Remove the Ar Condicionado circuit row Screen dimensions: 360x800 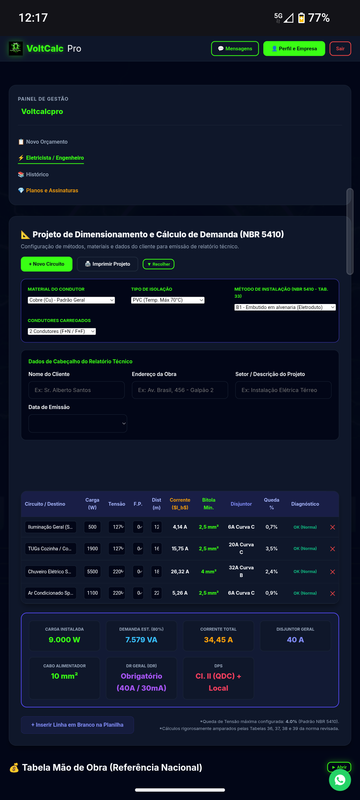(x=332, y=593)
